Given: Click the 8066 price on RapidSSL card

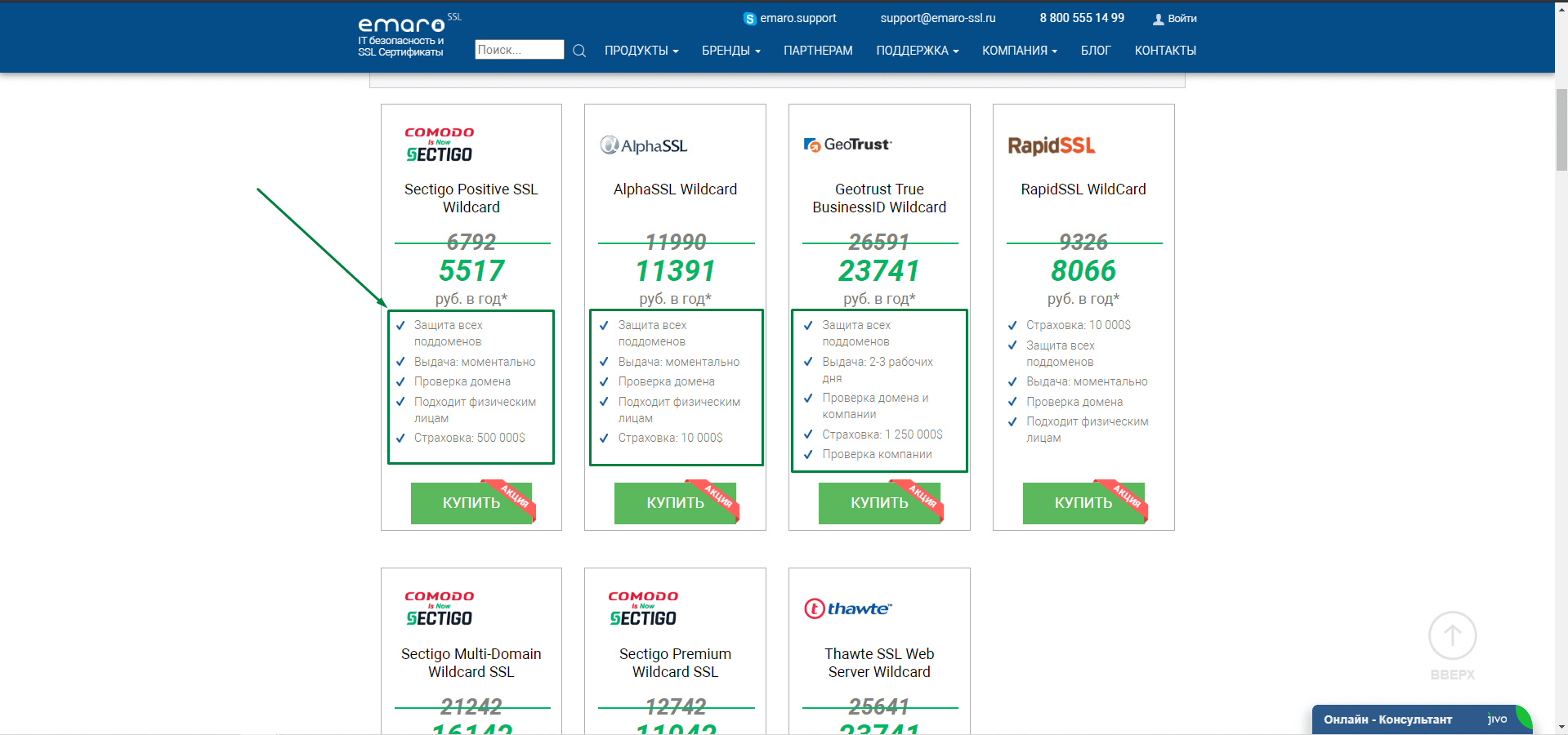Looking at the screenshot, I should [1083, 270].
